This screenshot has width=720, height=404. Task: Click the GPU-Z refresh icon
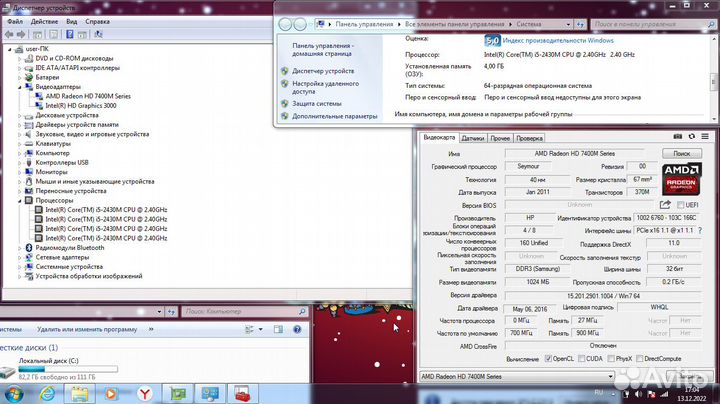[x=692, y=136]
